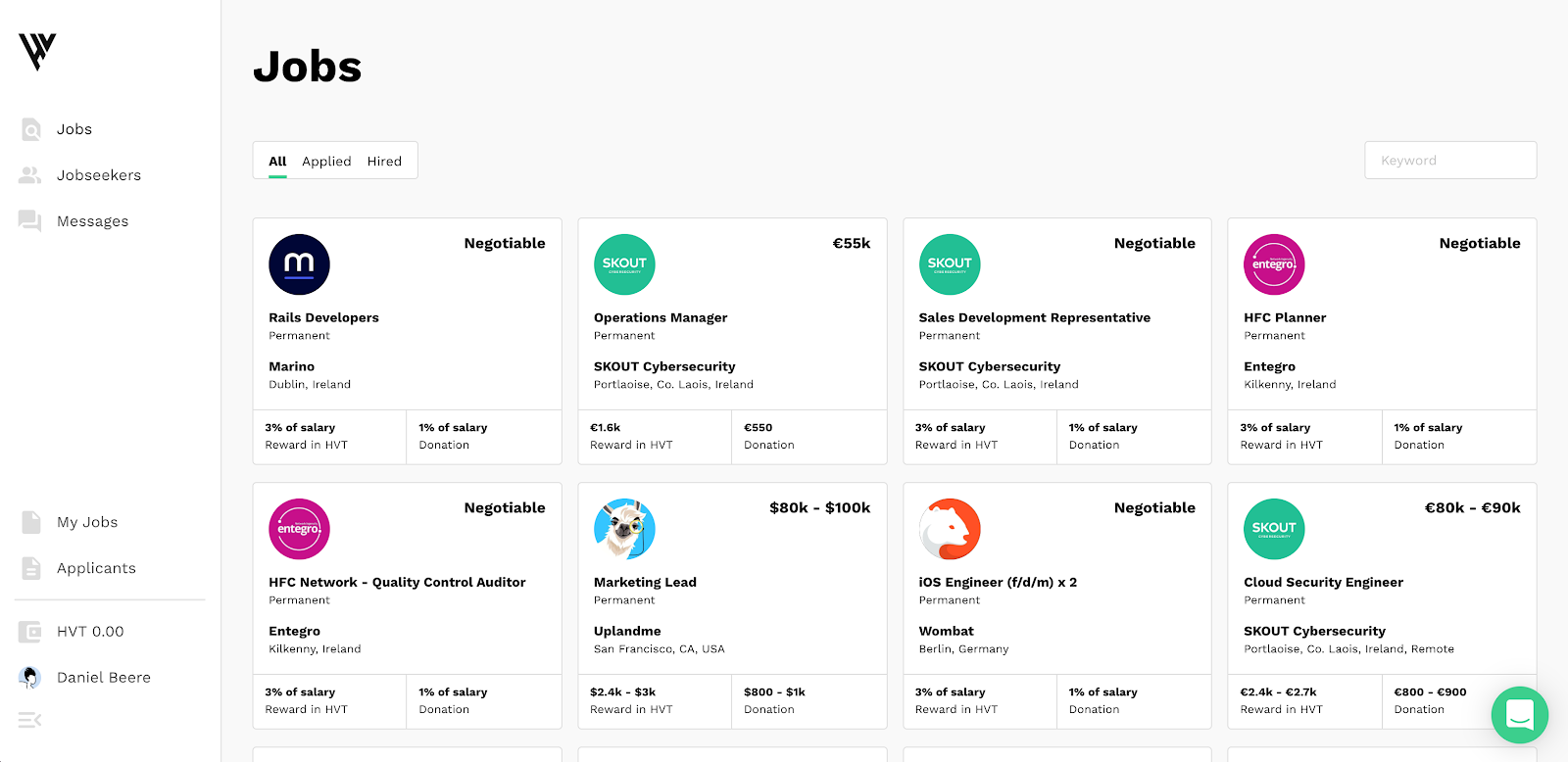Click the €1.6k Reward in HVT cell
Image resolution: width=1568 pixels, height=762 pixels.
coord(655,437)
